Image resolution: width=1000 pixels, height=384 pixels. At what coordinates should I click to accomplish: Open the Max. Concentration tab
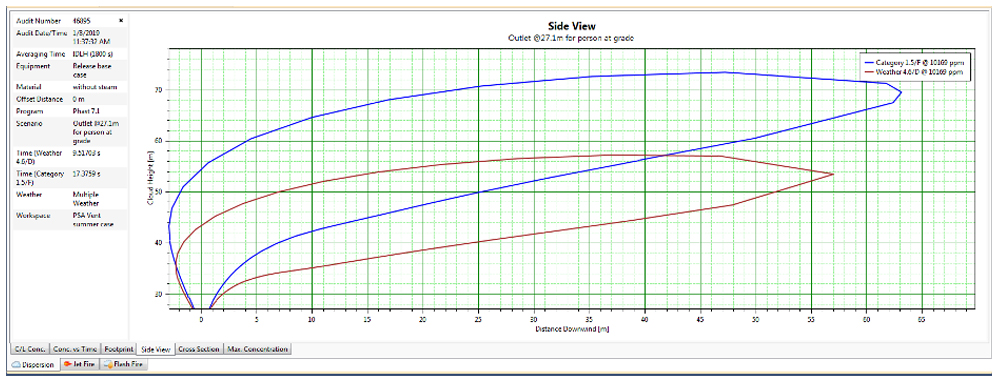click(258, 349)
